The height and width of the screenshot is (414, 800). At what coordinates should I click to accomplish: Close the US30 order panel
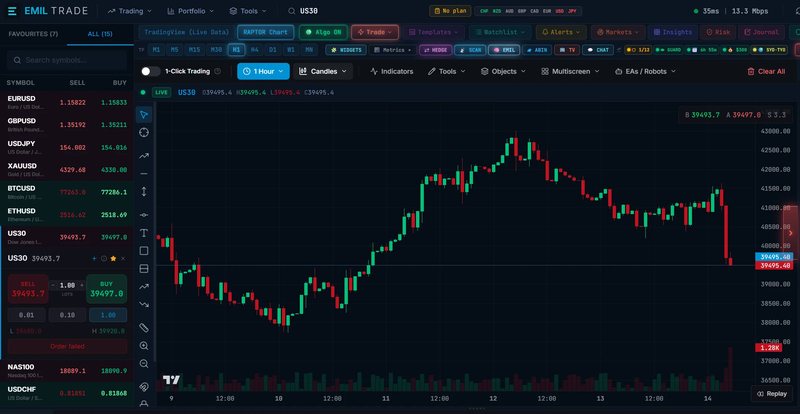point(123,259)
